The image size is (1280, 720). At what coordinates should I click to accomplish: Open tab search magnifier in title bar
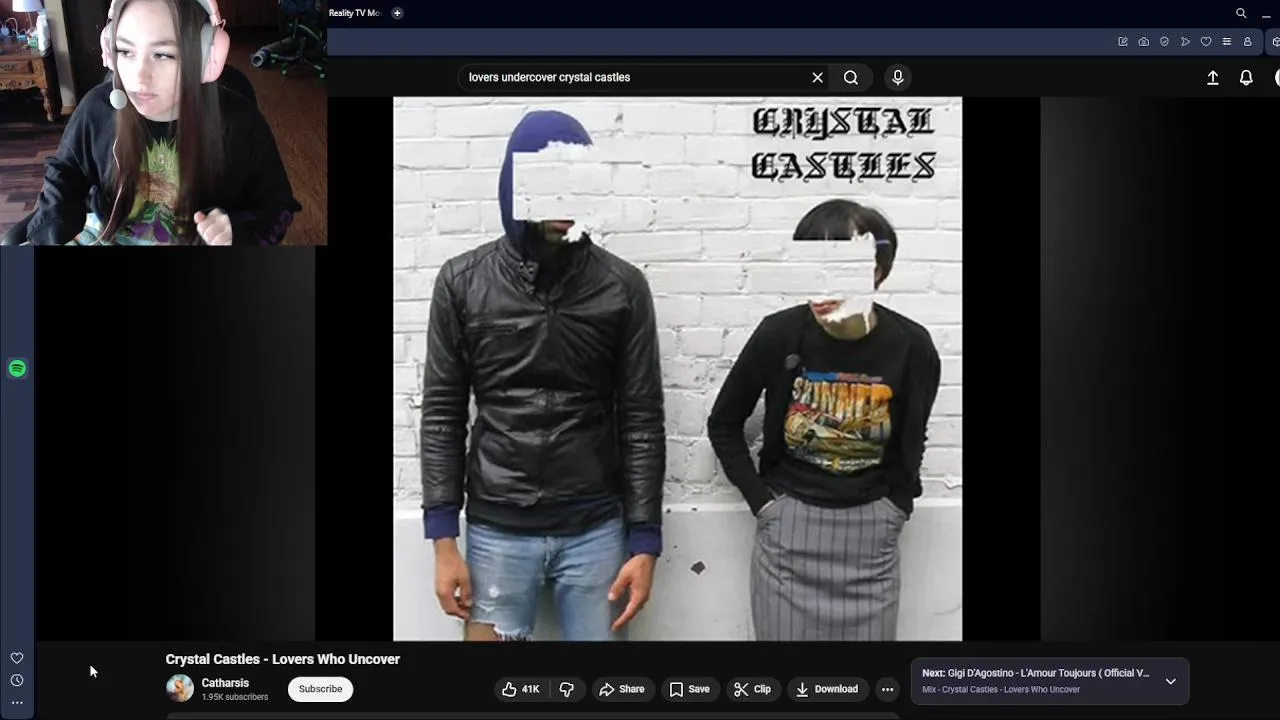[1241, 13]
